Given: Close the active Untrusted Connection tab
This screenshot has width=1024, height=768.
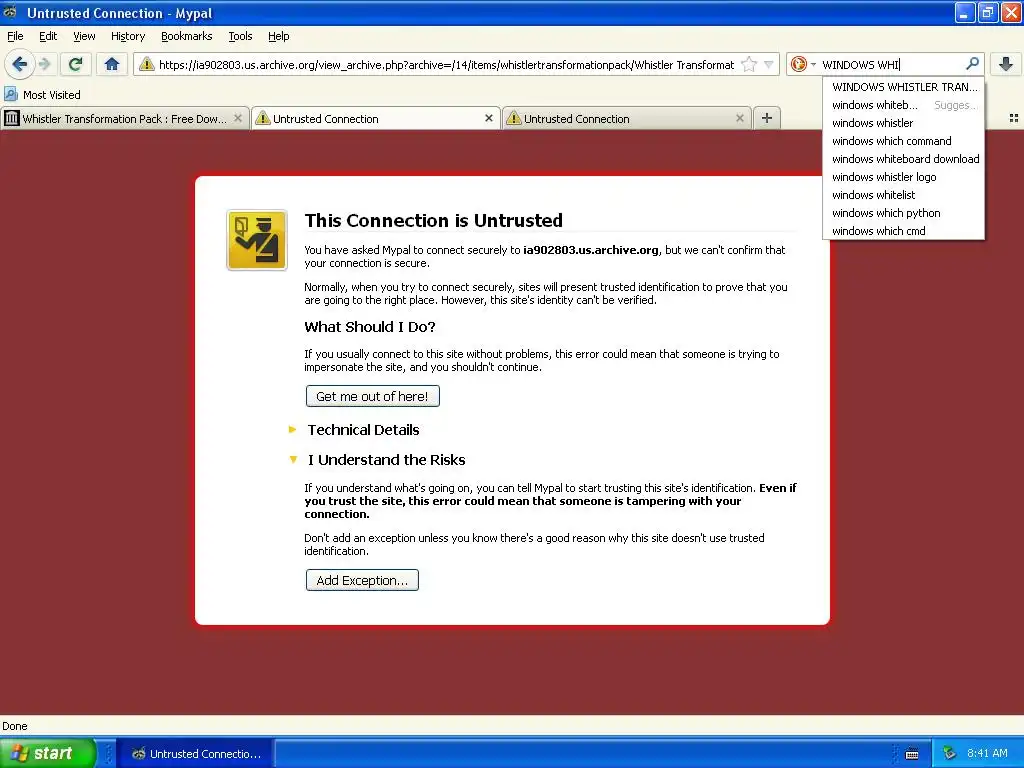Looking at the screenshot, I should (x=488, y=118).
